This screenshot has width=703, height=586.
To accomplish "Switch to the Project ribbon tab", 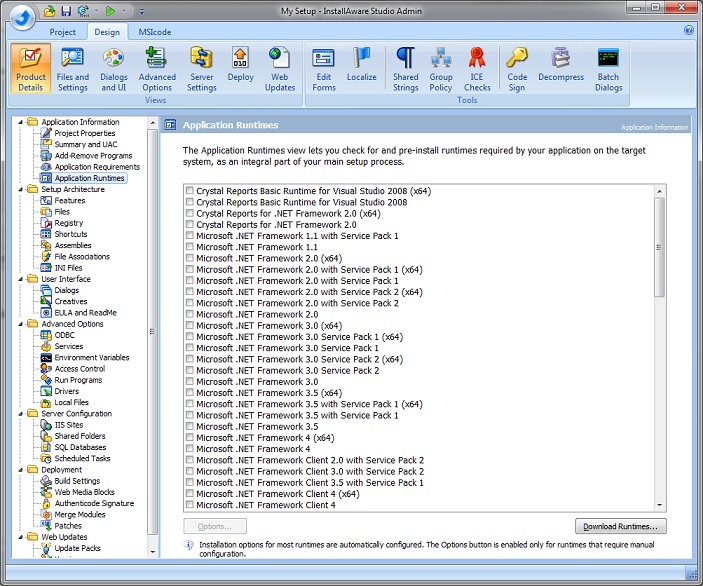I will 62,32.
